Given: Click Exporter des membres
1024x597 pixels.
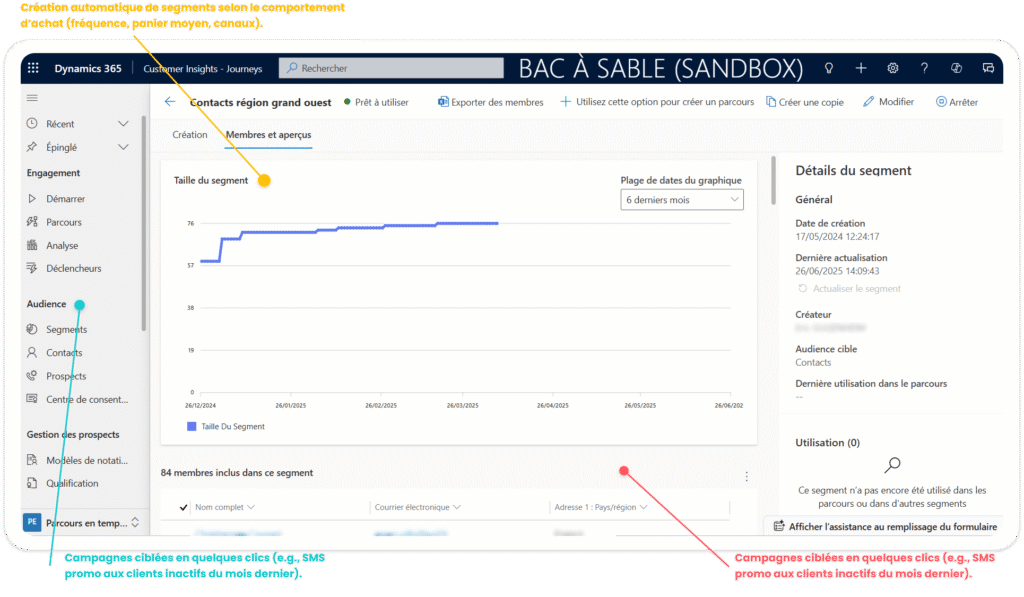Looking at the screenshot, I should tap(490, 102).
